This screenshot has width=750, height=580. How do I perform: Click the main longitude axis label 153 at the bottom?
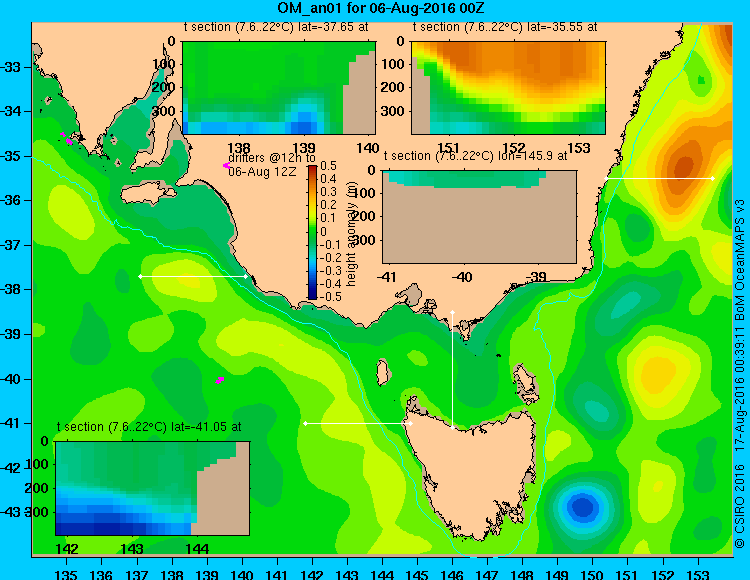point(698,574)
